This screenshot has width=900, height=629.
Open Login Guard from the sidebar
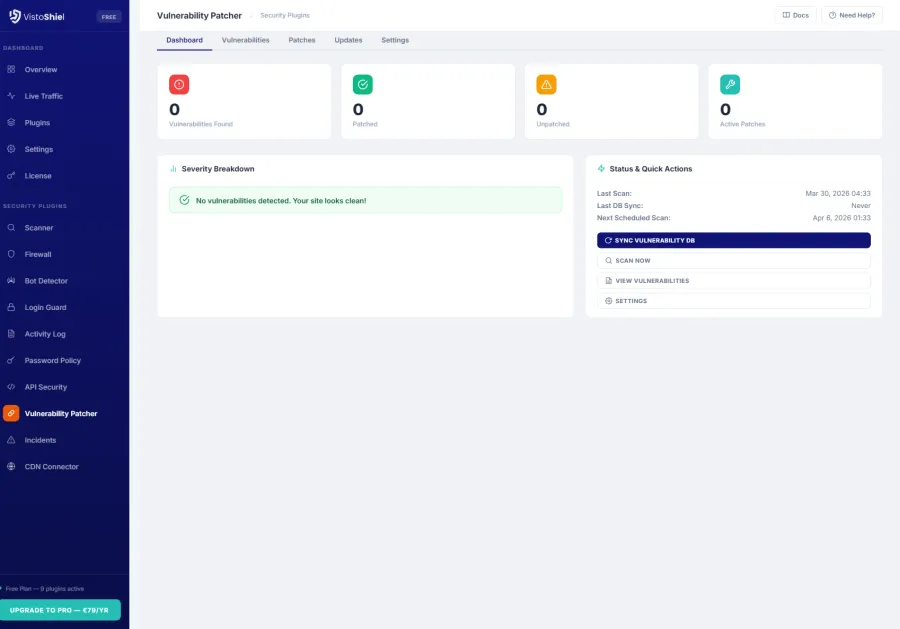pyautogui.click(x=46, y=307)
